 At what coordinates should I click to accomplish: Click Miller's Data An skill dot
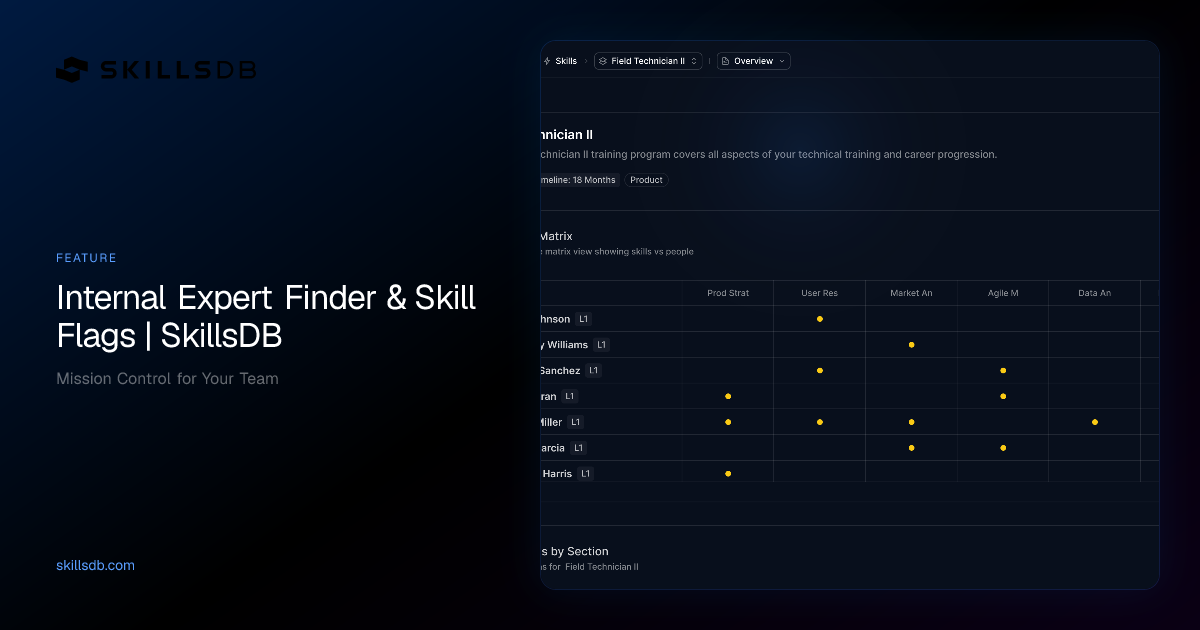[1095, 422]
